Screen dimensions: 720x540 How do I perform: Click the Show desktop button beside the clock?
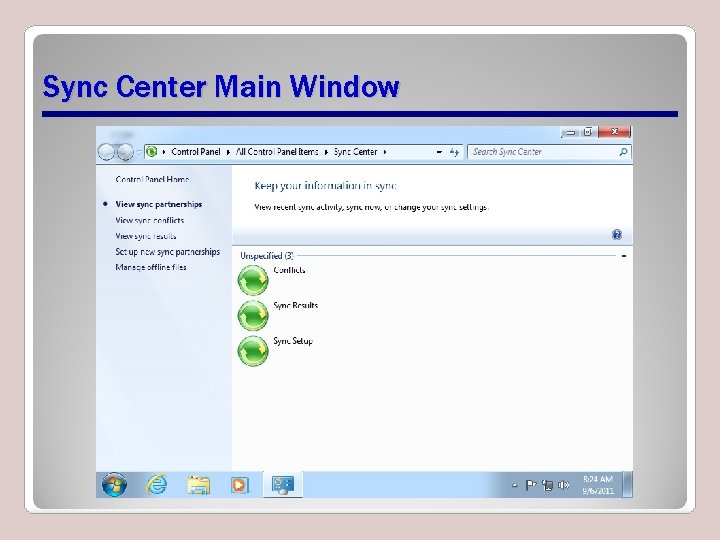627,485
